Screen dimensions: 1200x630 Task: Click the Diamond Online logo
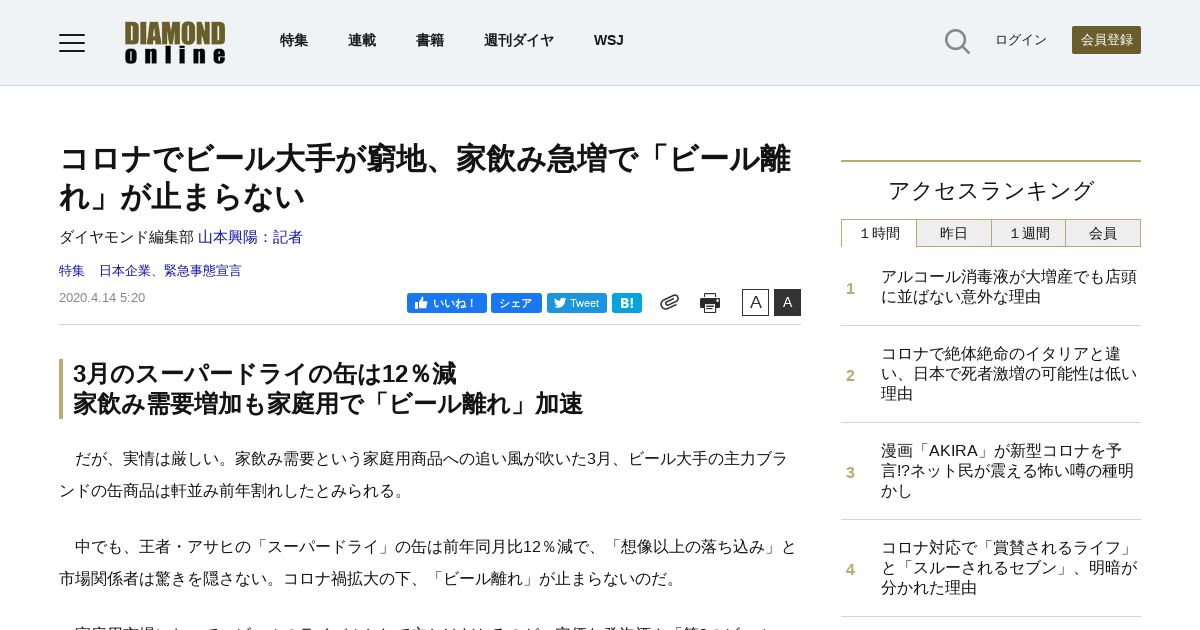point(175,42)
